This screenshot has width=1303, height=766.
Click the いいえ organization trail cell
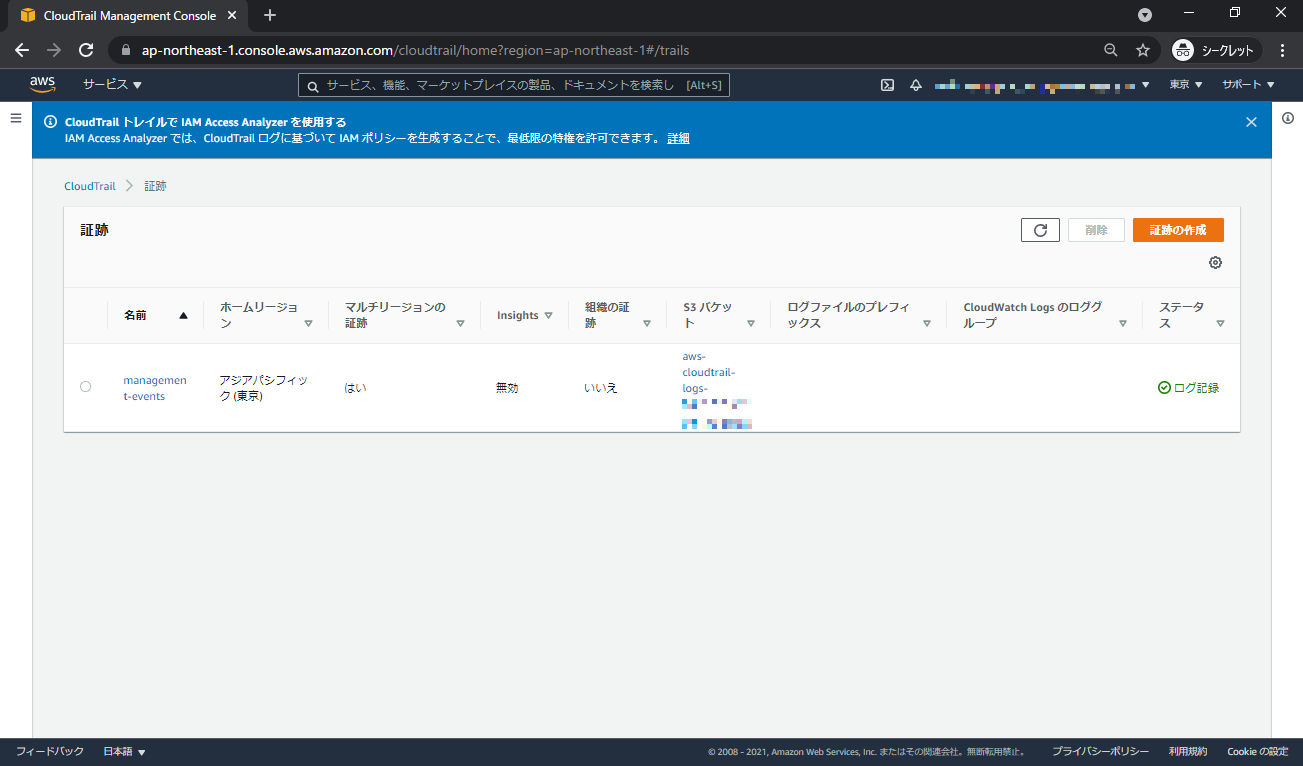[601, 388]
